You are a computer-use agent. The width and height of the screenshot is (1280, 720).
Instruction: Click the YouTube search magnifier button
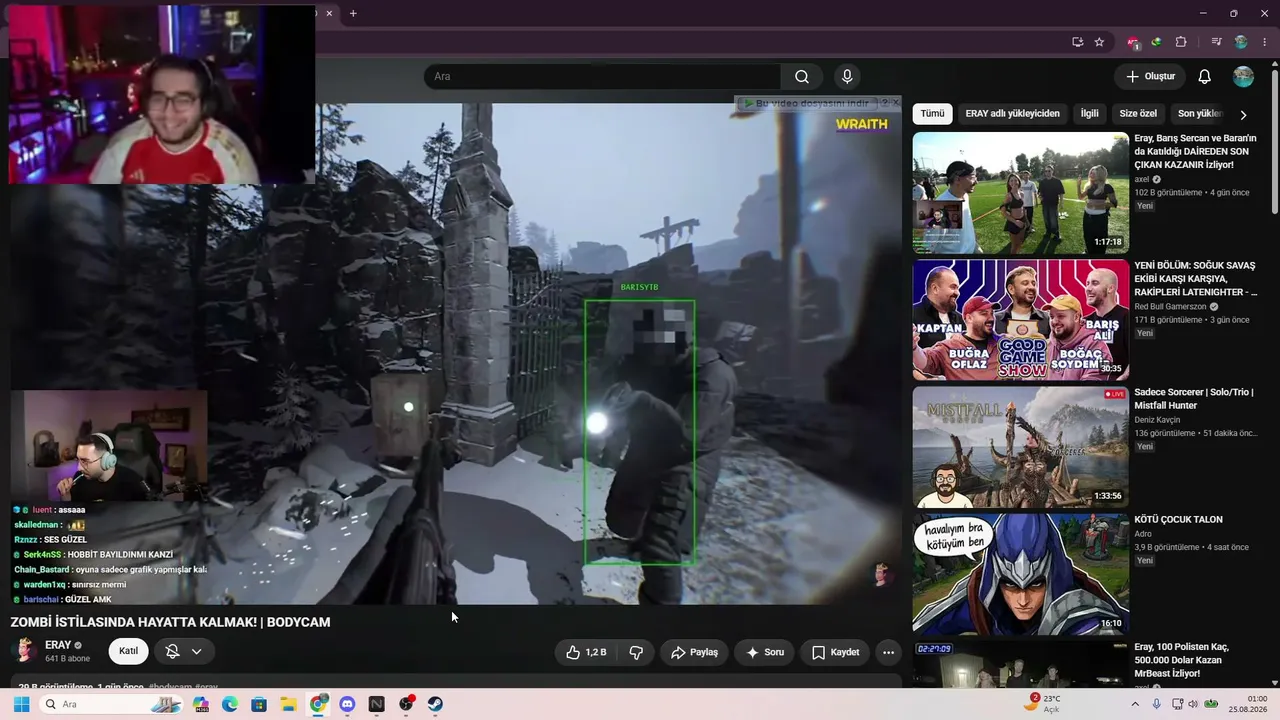(x=802, y=77)
